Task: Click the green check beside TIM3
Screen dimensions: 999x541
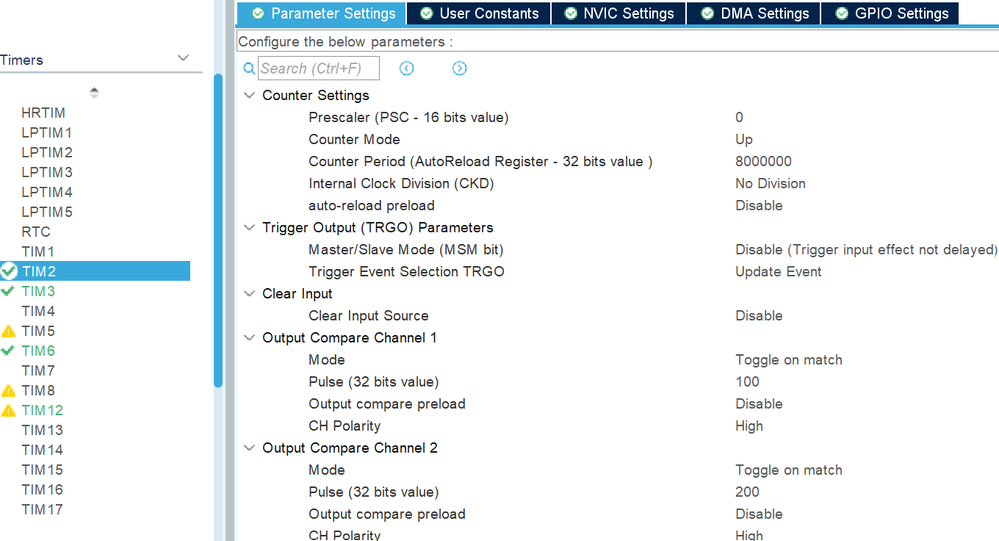Action: pos(8,291)
